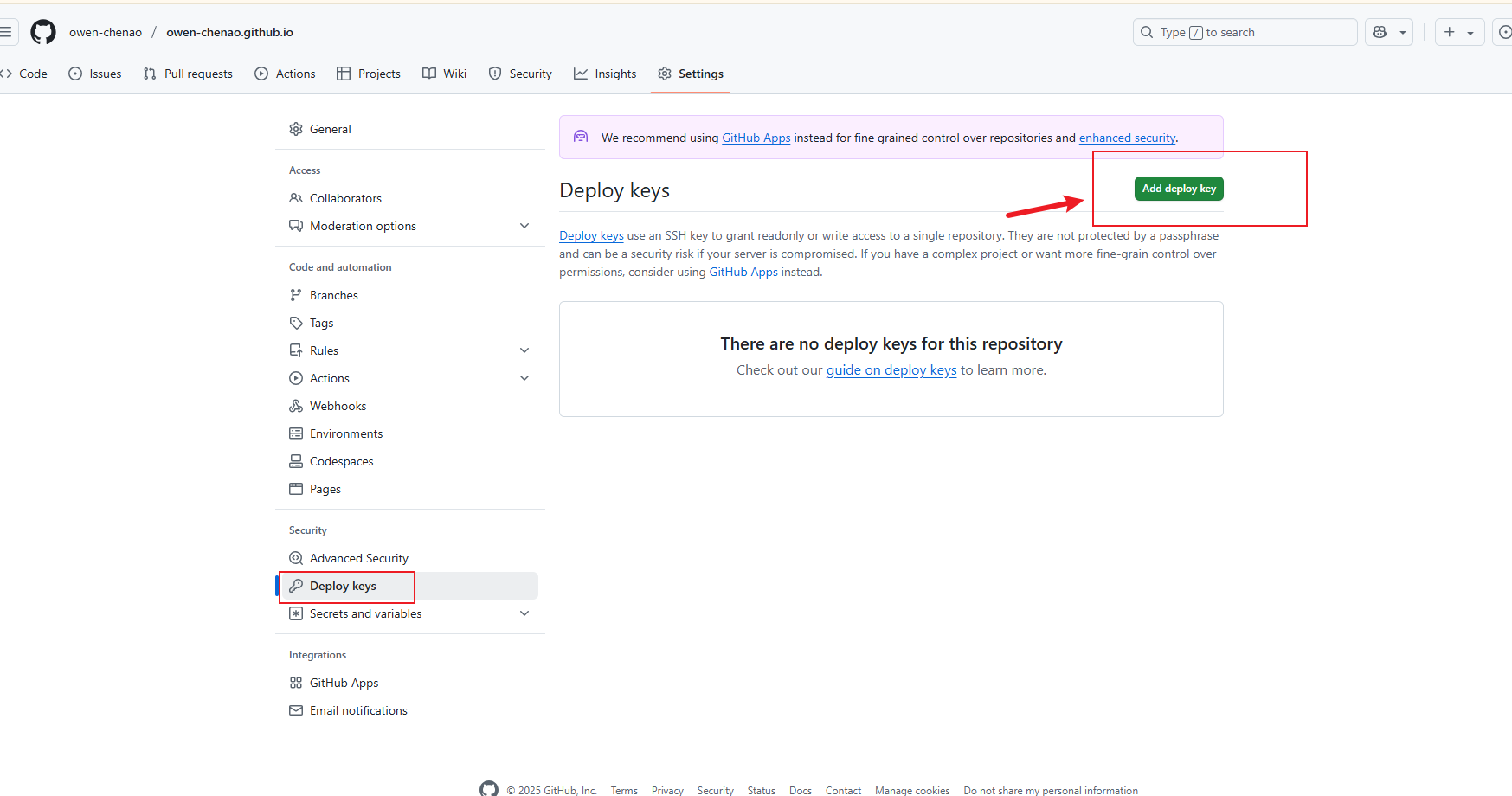
Task: Open the Wiki tab
Action: click(x=445, y=74)
